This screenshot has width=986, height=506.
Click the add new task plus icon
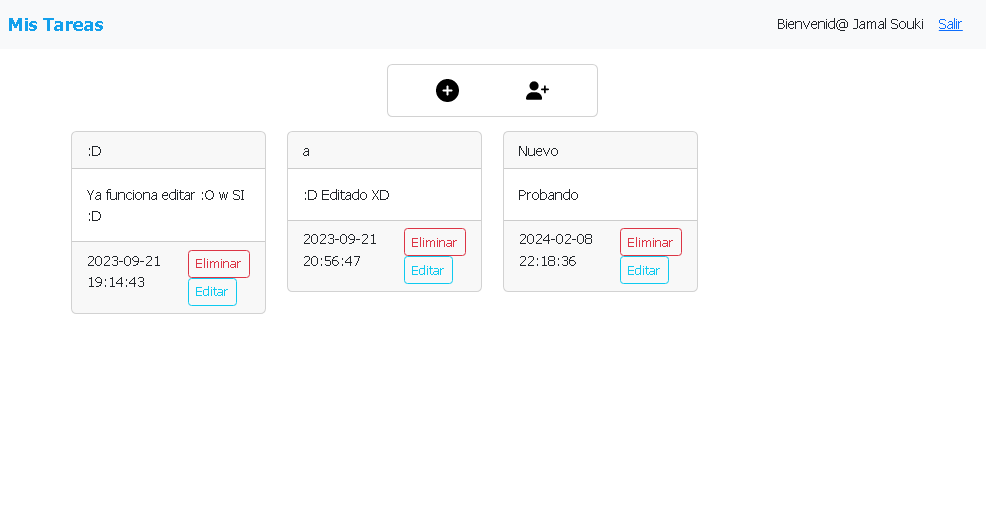pyautogui.click(x=447, y=91)
